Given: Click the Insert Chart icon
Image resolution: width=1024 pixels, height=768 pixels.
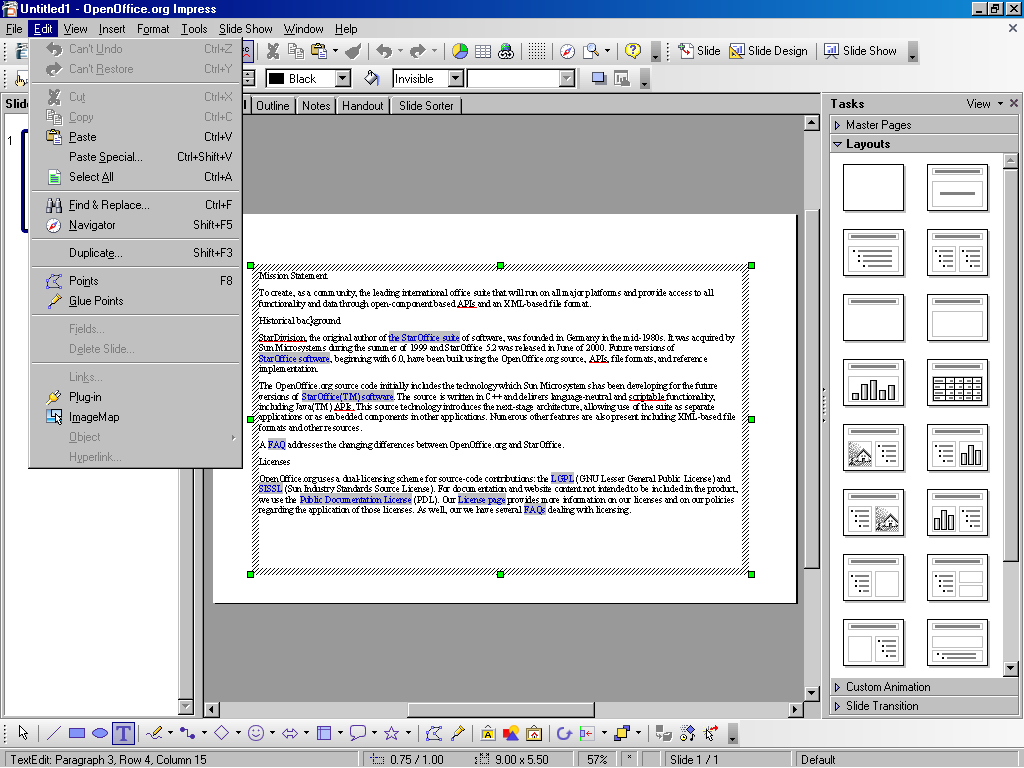Looking at the screenshot, I should 459,51.
